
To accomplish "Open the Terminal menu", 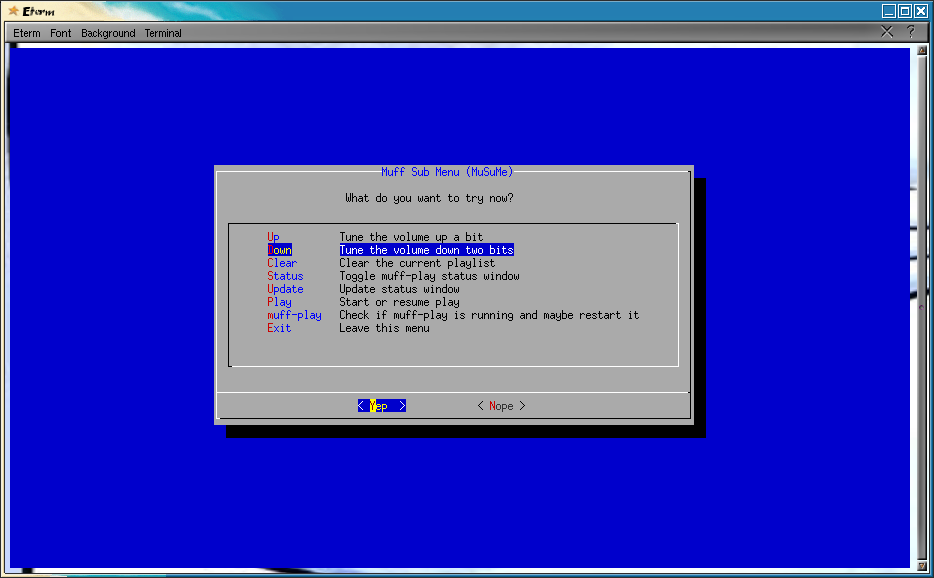I will pos(163,33).
